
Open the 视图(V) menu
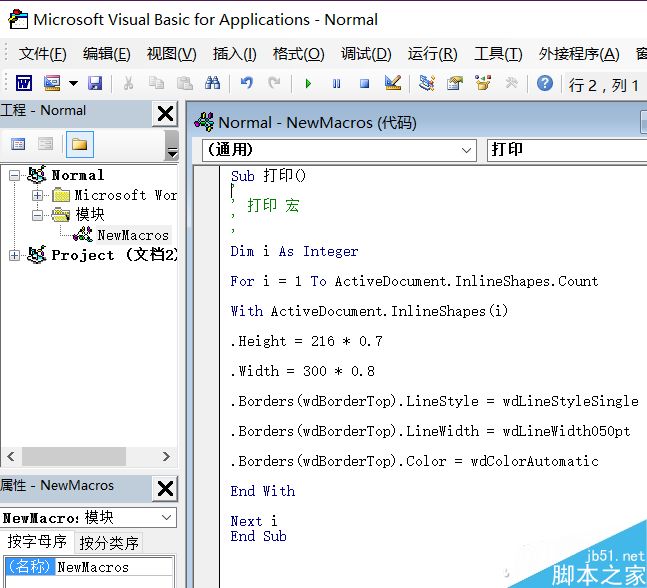pos(171,54)
